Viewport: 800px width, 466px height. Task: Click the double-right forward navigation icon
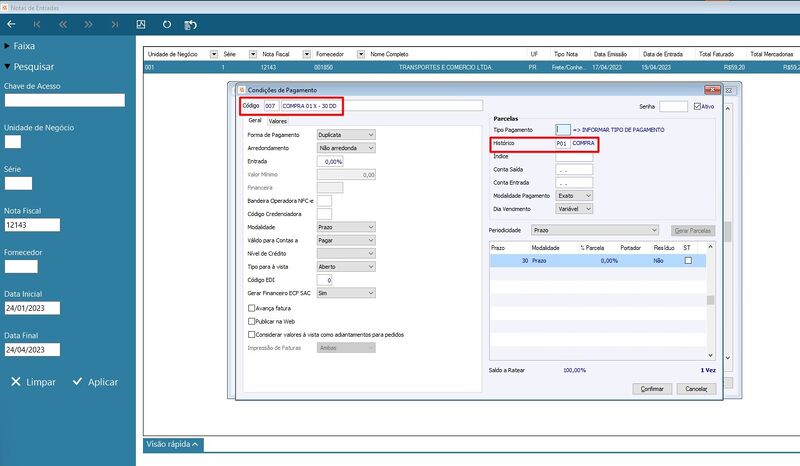point(88,24)
